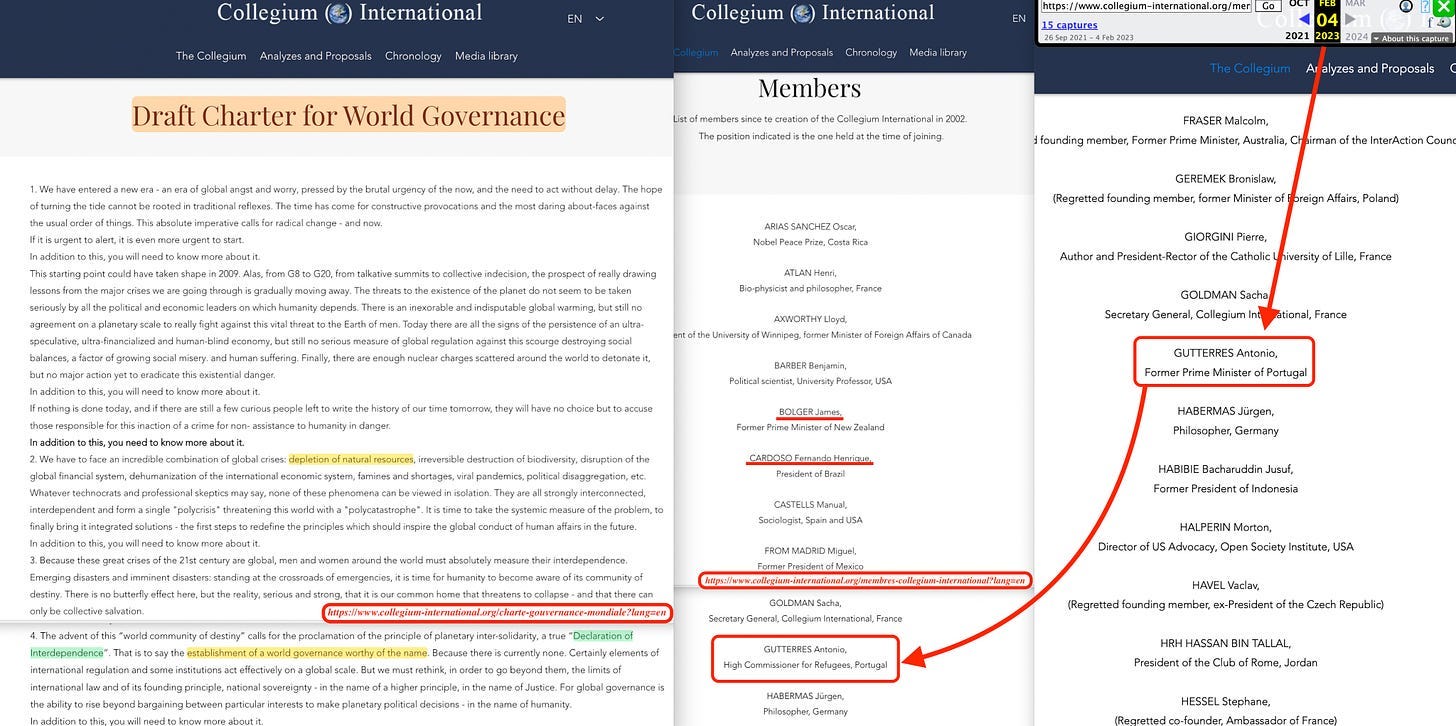Select FROM MADRID Miguel in members list
This screenshot has width=1456, height=726.
click(810, 550)
